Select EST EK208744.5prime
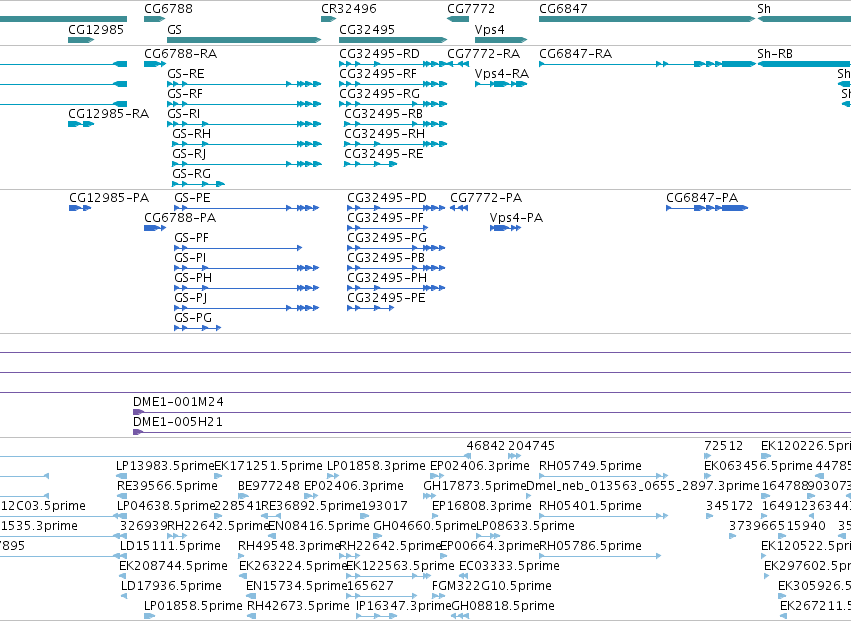851x621 pixels. click(x=122, y=576)
